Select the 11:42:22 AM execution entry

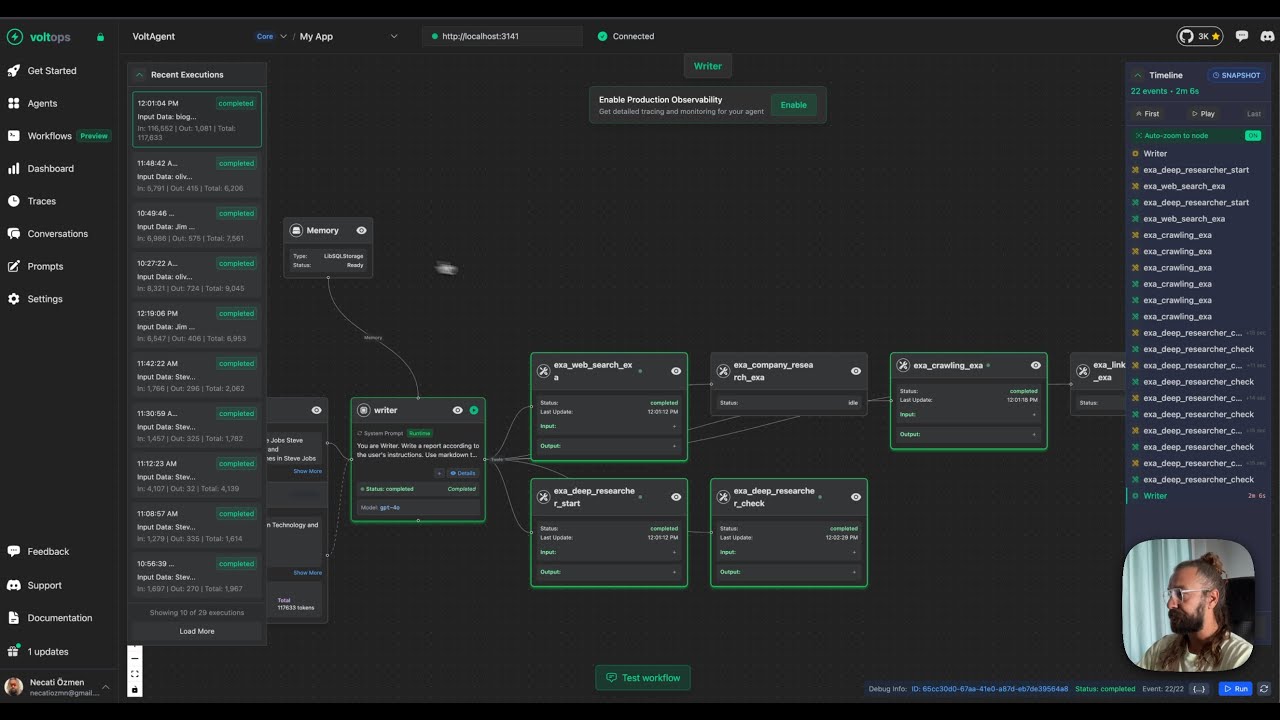tap(197, 375)
